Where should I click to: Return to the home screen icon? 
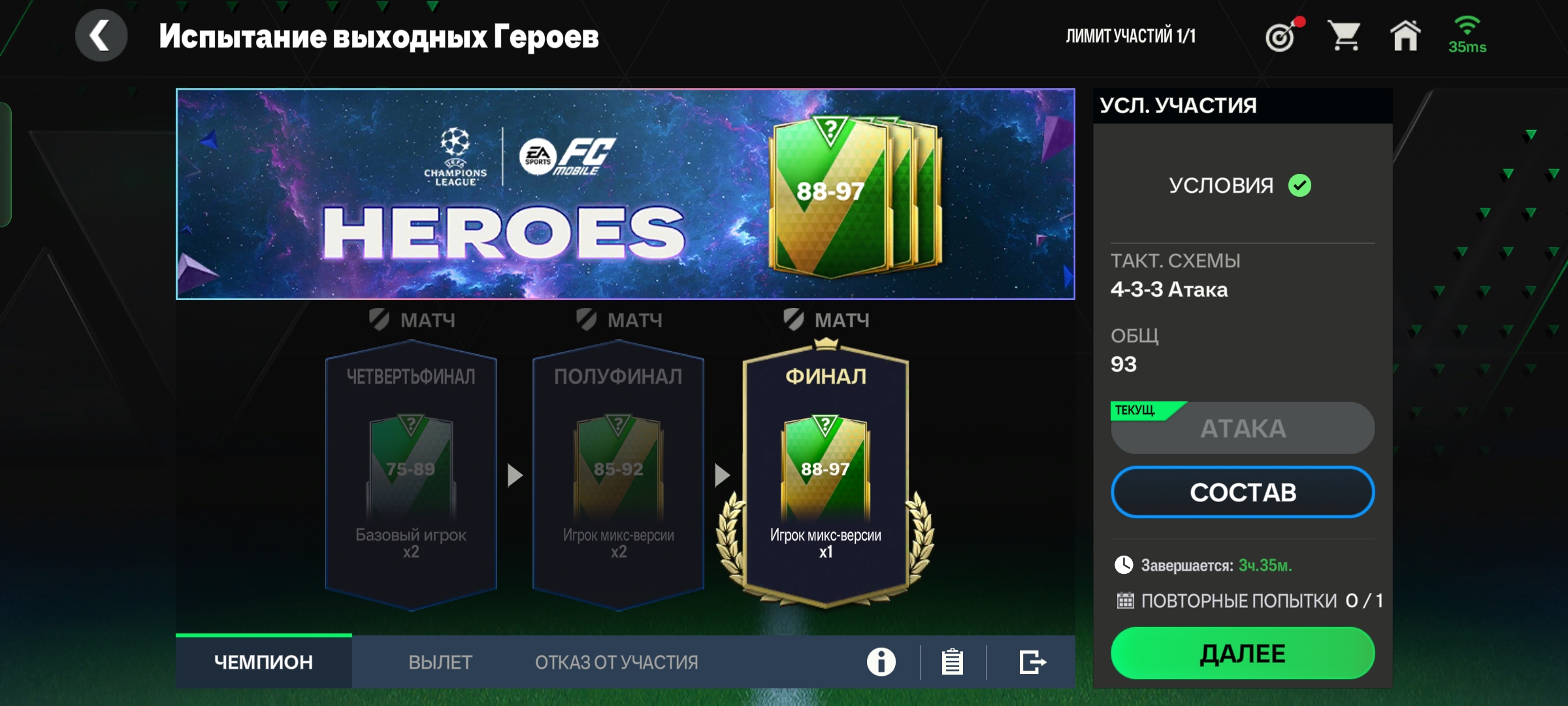pos(1405,35)
